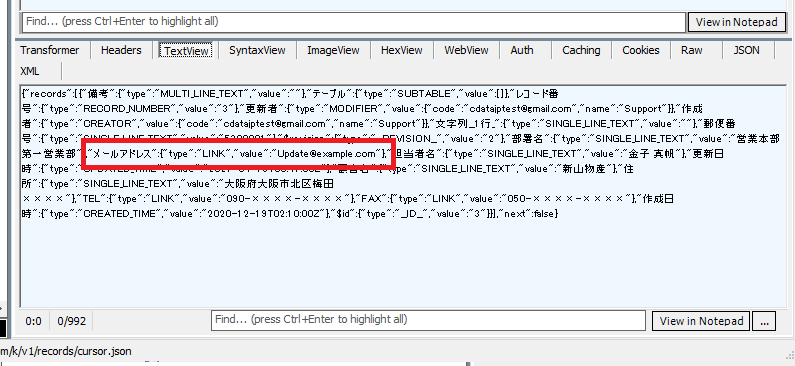Open the Cookies tab
The width and height of the screenshot is (795, 366).
[x=641, y=50]
